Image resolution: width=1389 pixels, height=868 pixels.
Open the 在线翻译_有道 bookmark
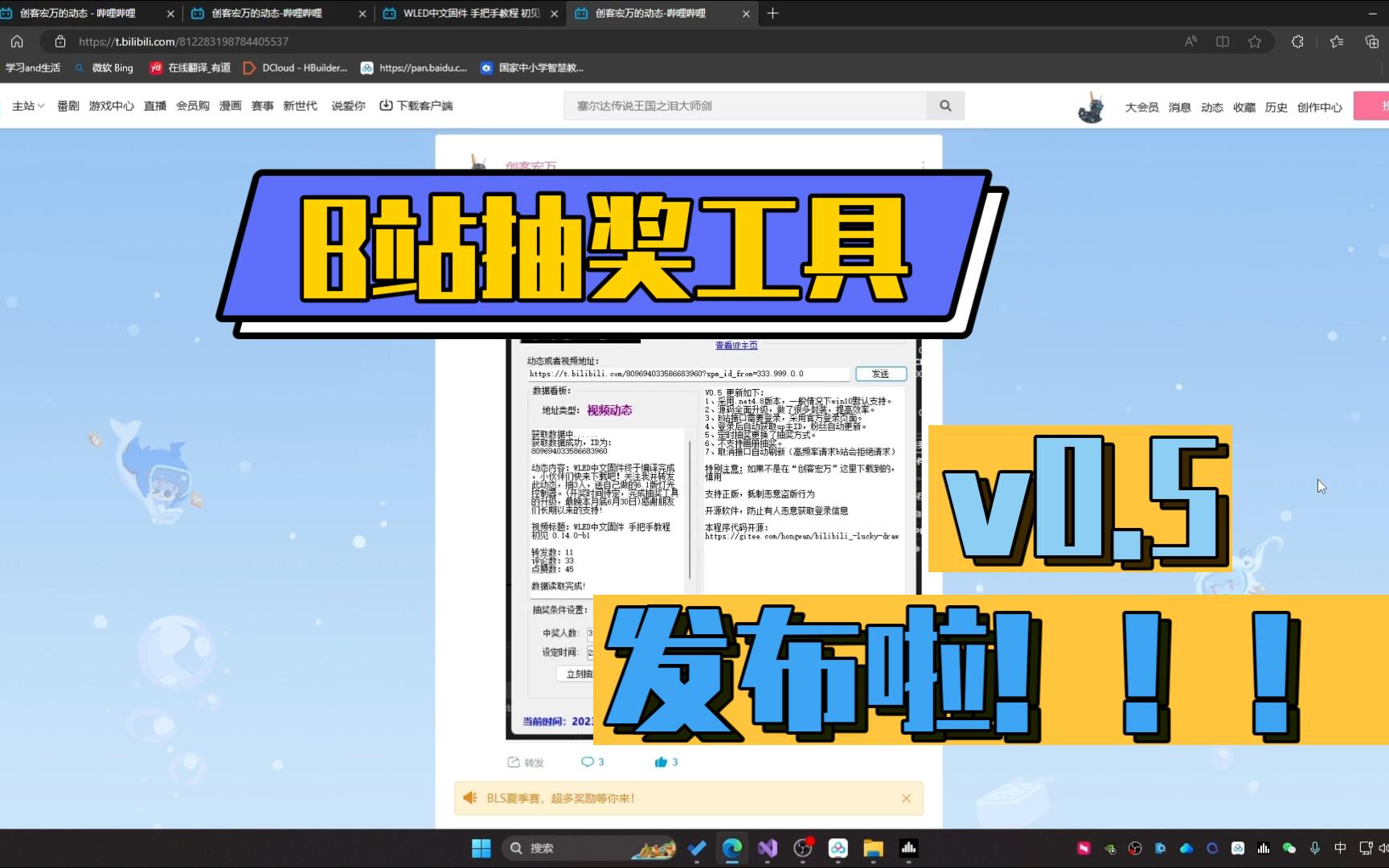pyautogui.click(x=191, y=68)
